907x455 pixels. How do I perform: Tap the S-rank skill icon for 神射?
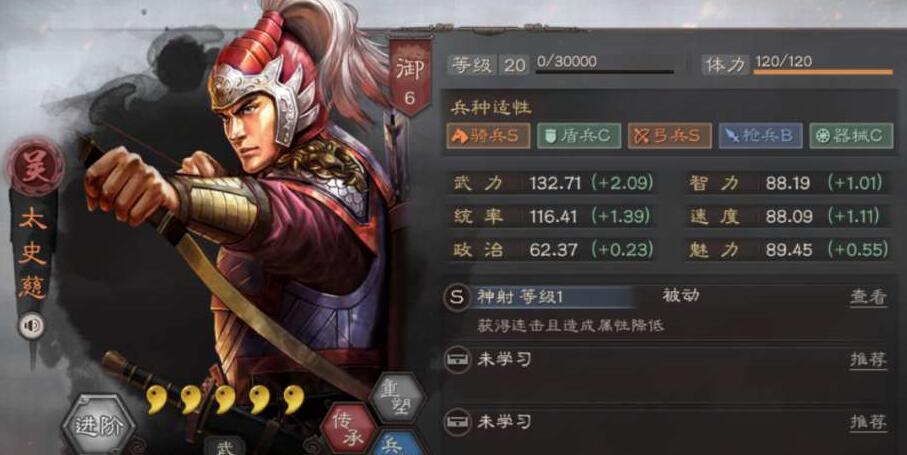click(457, 297)
